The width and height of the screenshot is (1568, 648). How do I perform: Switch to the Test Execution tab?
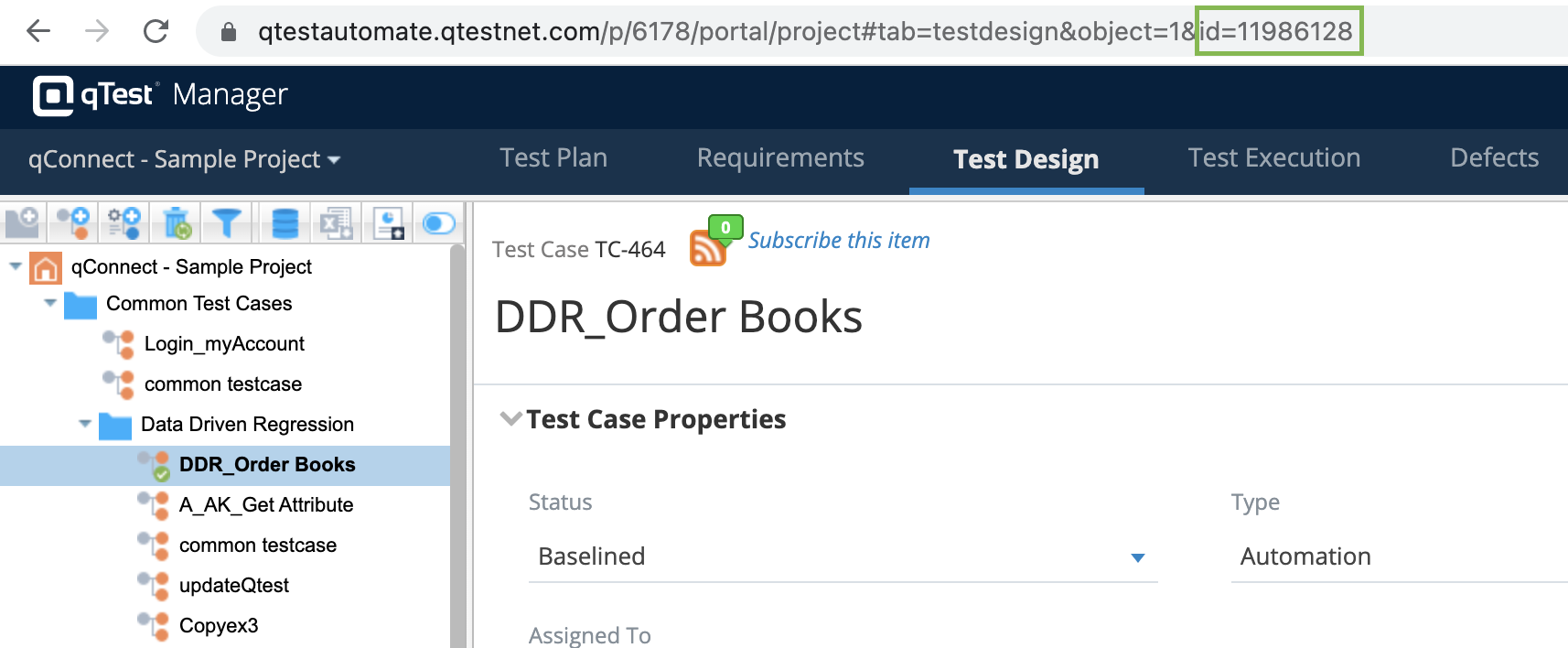(x=1273, y=157)
